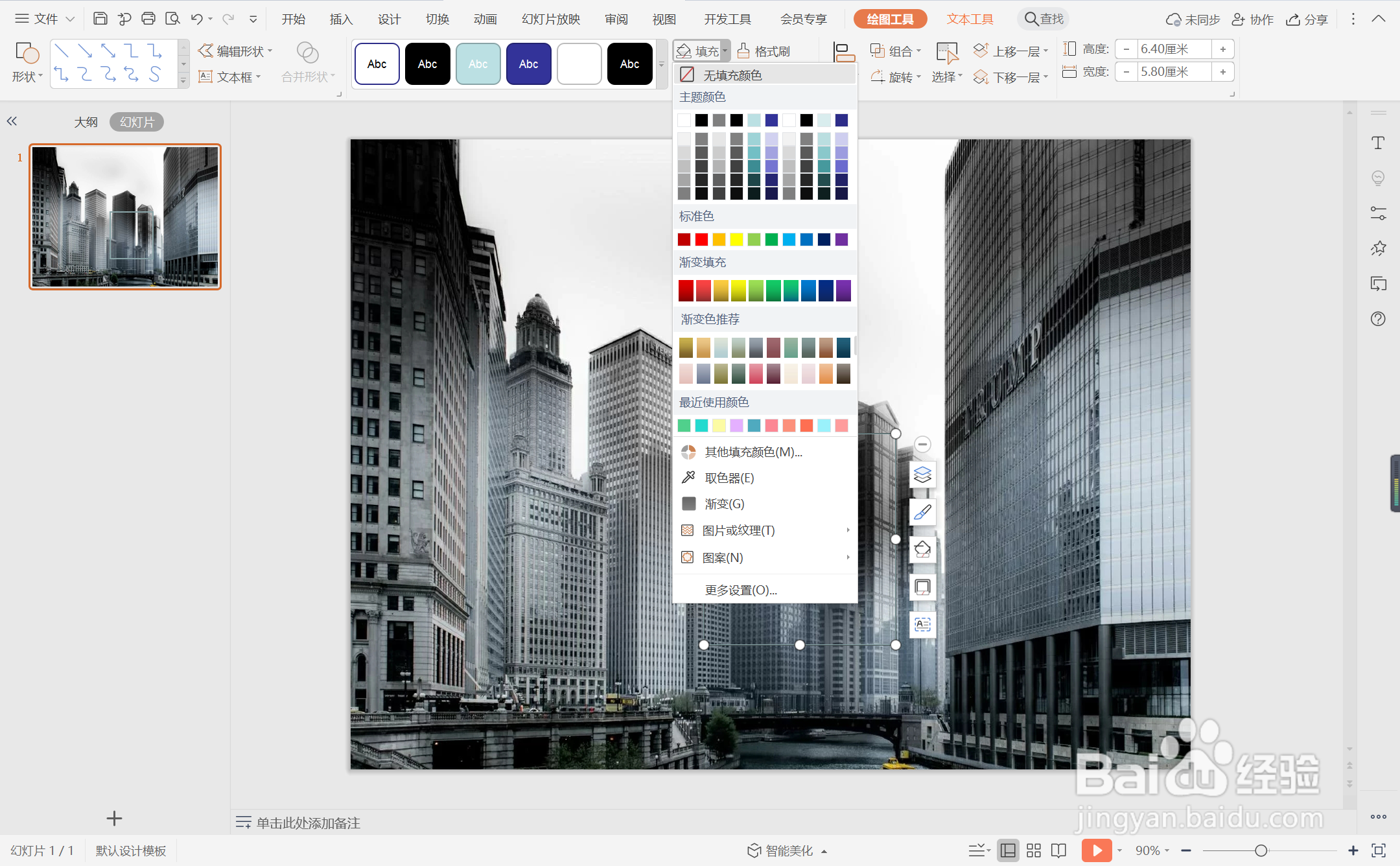Viewport: 1400px width, 866px height.
Task: Select No Fill Color (无填充颜色) option
Action: (732, 75)
